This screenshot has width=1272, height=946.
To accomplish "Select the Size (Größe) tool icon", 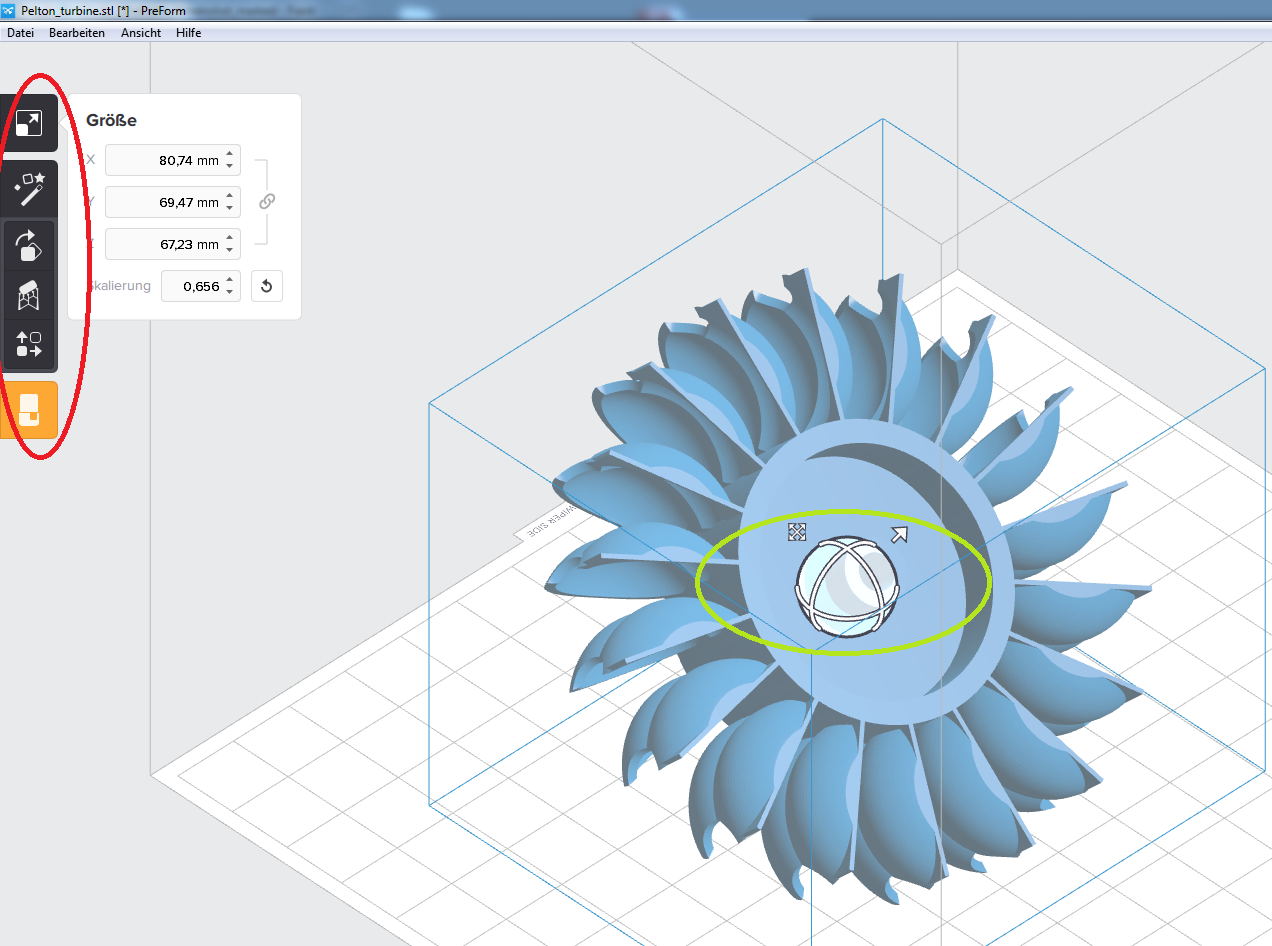I will coord(29,124).
